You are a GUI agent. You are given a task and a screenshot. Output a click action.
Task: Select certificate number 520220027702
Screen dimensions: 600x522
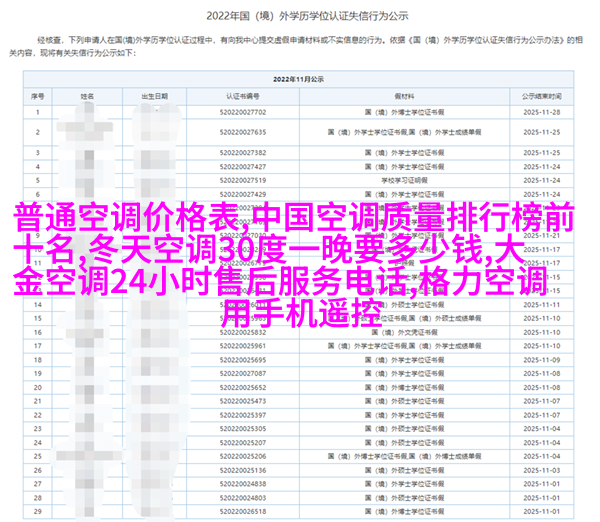(x=243, y=112)
